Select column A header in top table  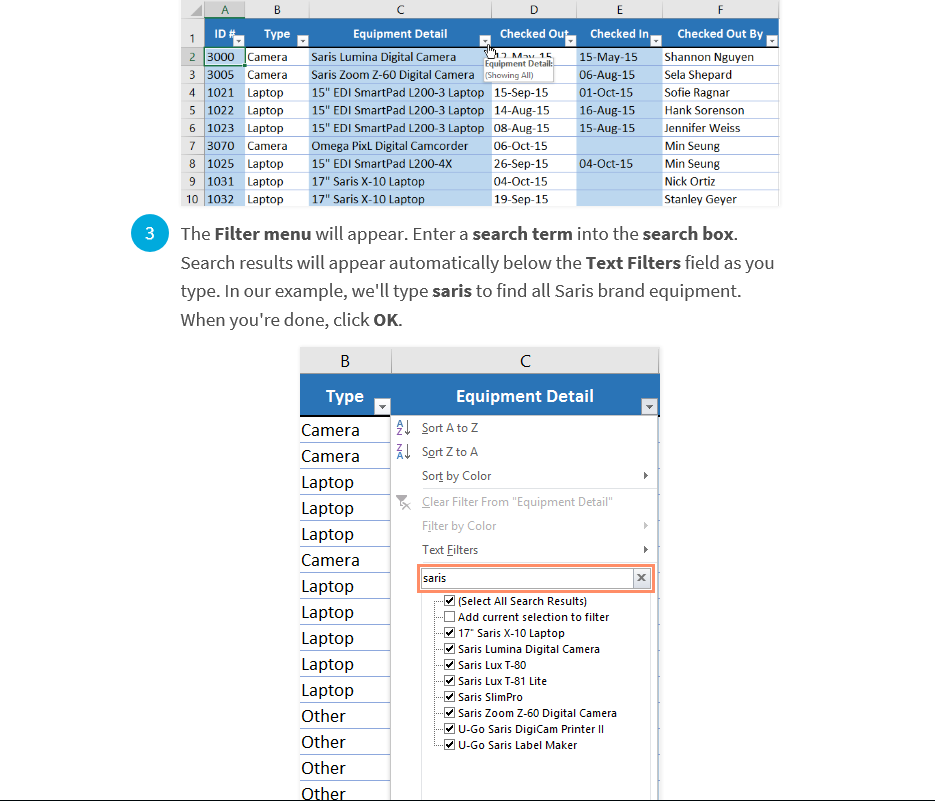pos(225,10)
